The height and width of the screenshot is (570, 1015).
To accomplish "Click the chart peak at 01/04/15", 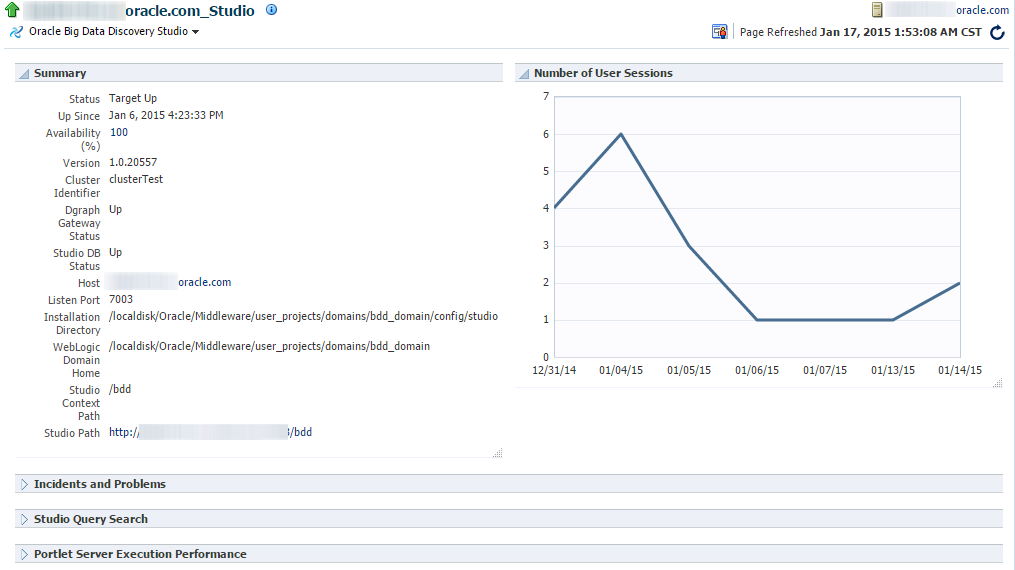I will click(x=621, y=134).
